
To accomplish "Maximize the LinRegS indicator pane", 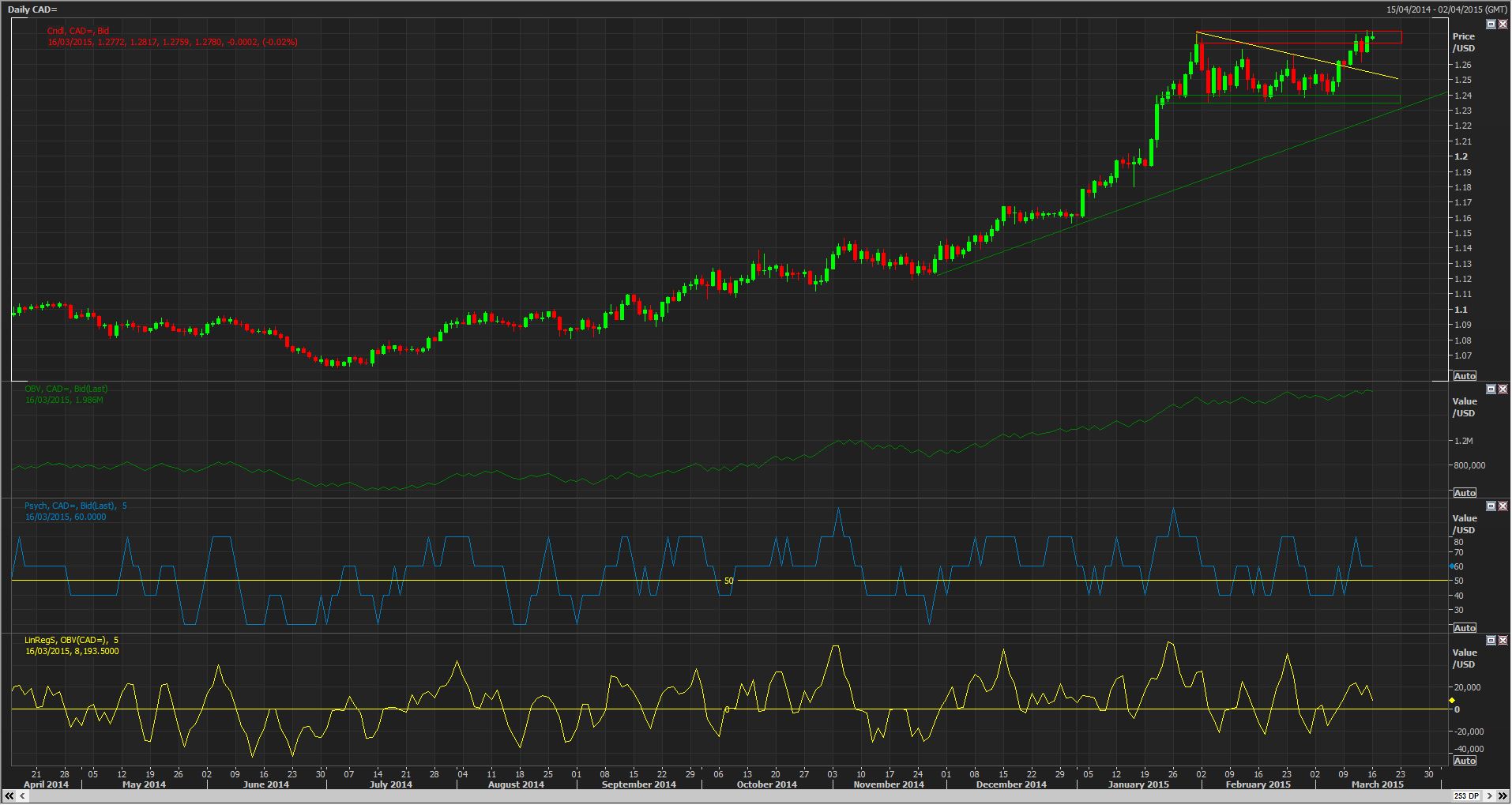I will coord(1491,640).
